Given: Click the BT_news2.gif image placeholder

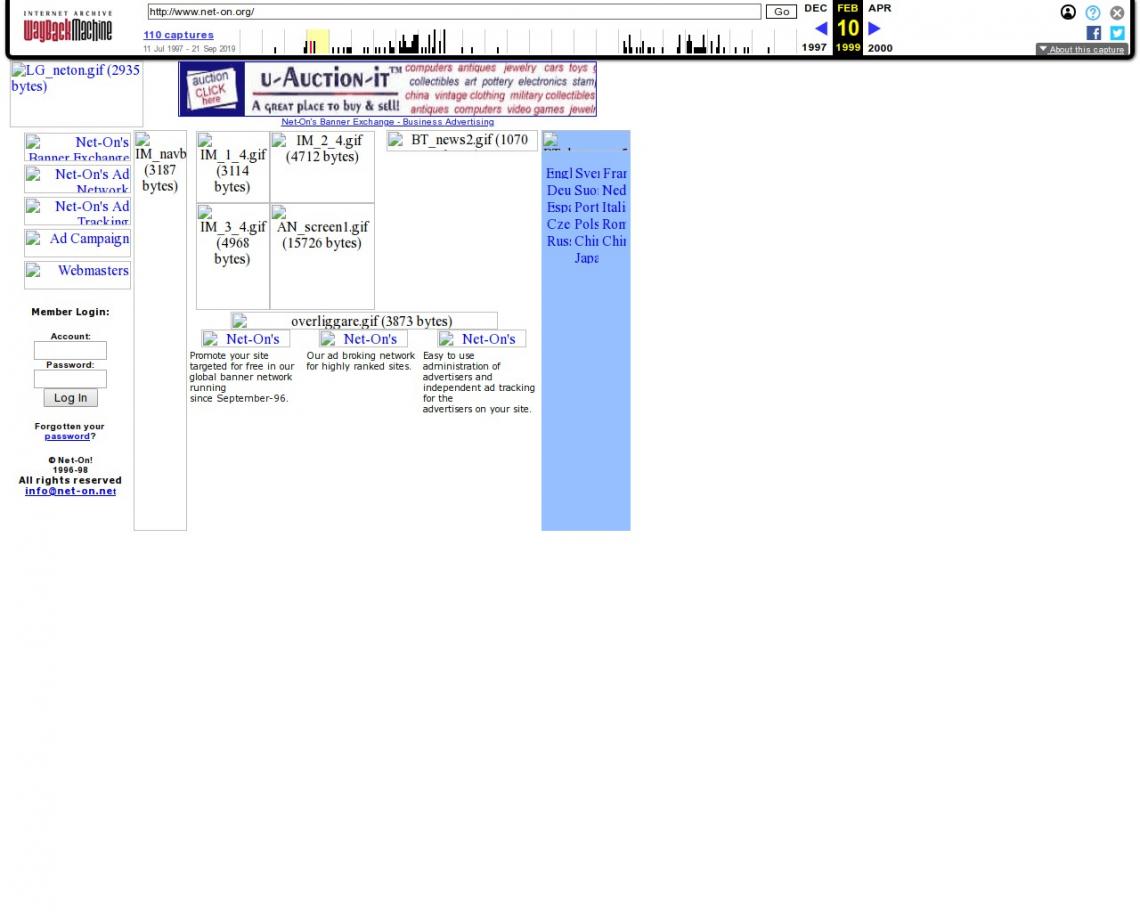Looking at the screenshot, I should point(462,140).
